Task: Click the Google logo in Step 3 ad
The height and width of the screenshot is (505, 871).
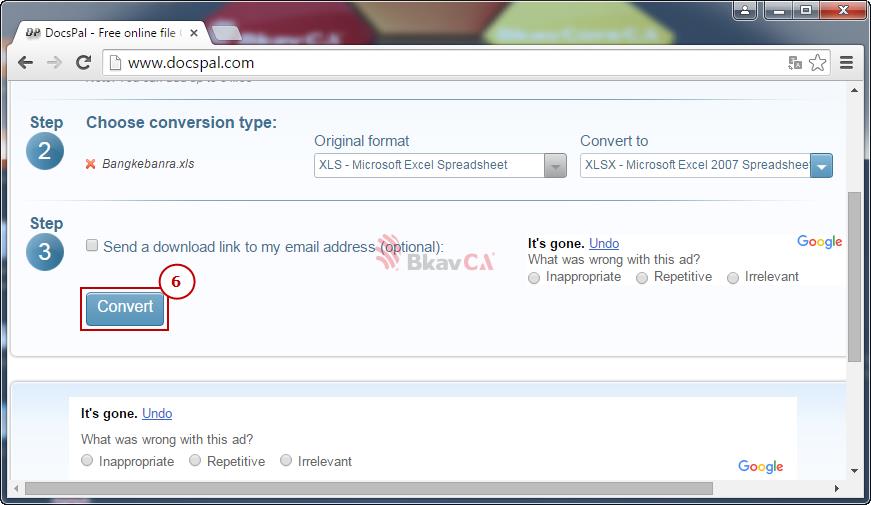Action: click(x=819, y=242)
